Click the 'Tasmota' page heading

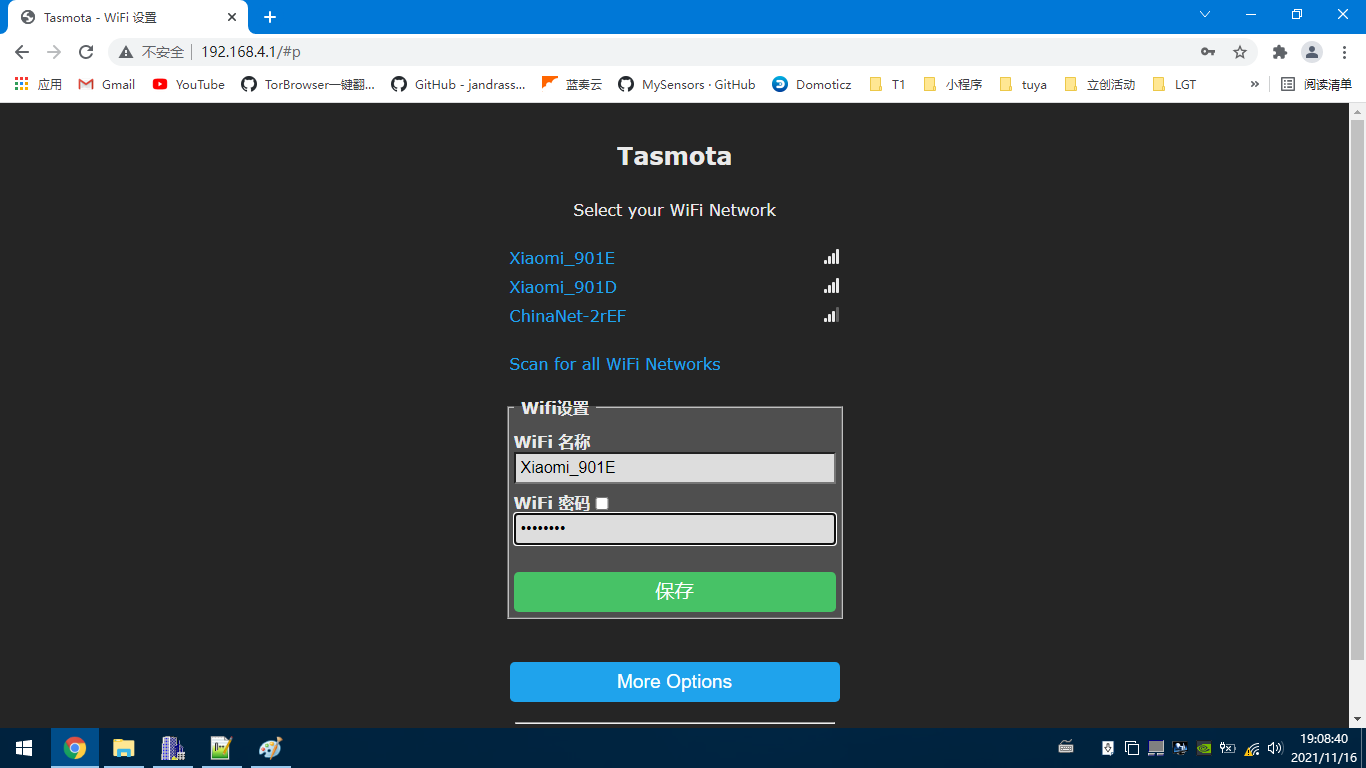point(675,156)
